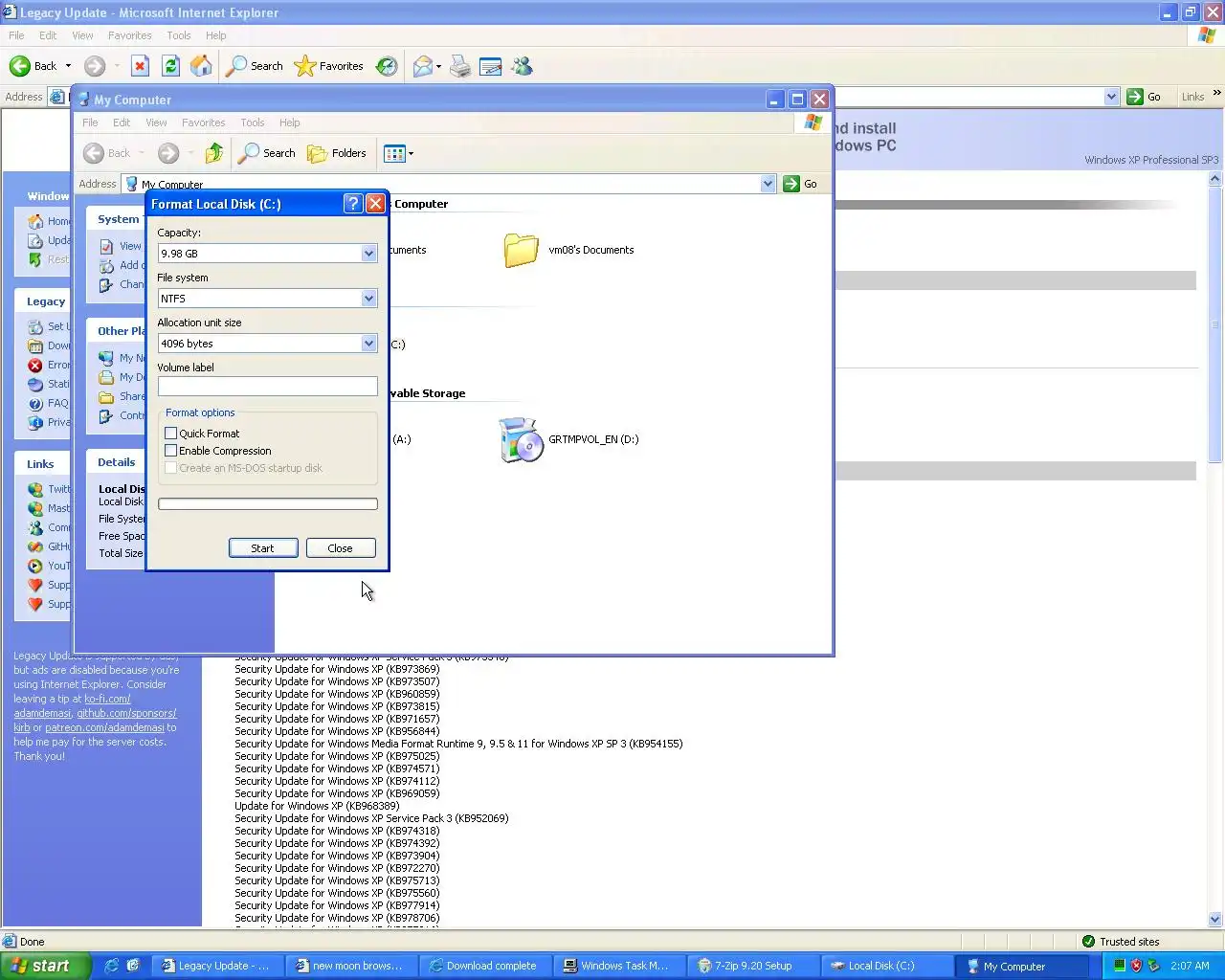The width and height of the screenshot is (1225, 980).
Task: Open the Edit menu in My Computer
Action: [122, 122]
